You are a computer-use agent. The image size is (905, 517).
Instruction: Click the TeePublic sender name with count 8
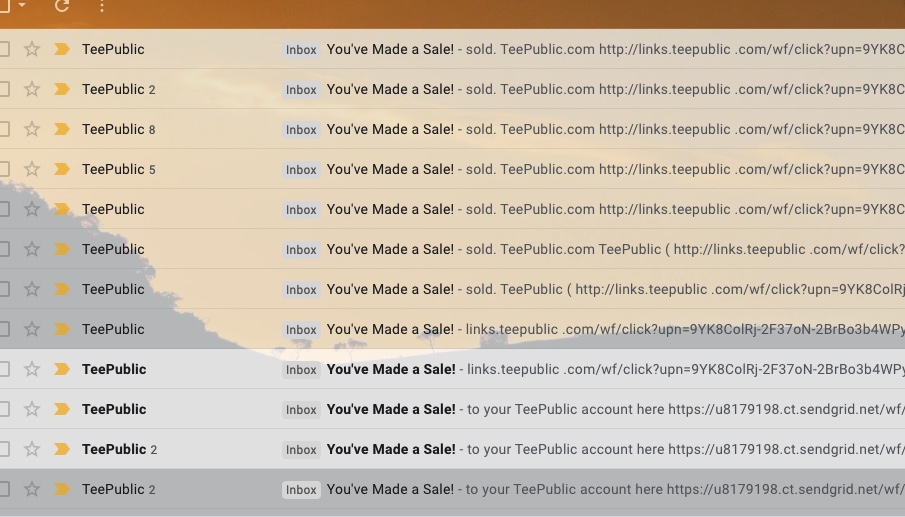pyautogui.click(x=113, y=129)
